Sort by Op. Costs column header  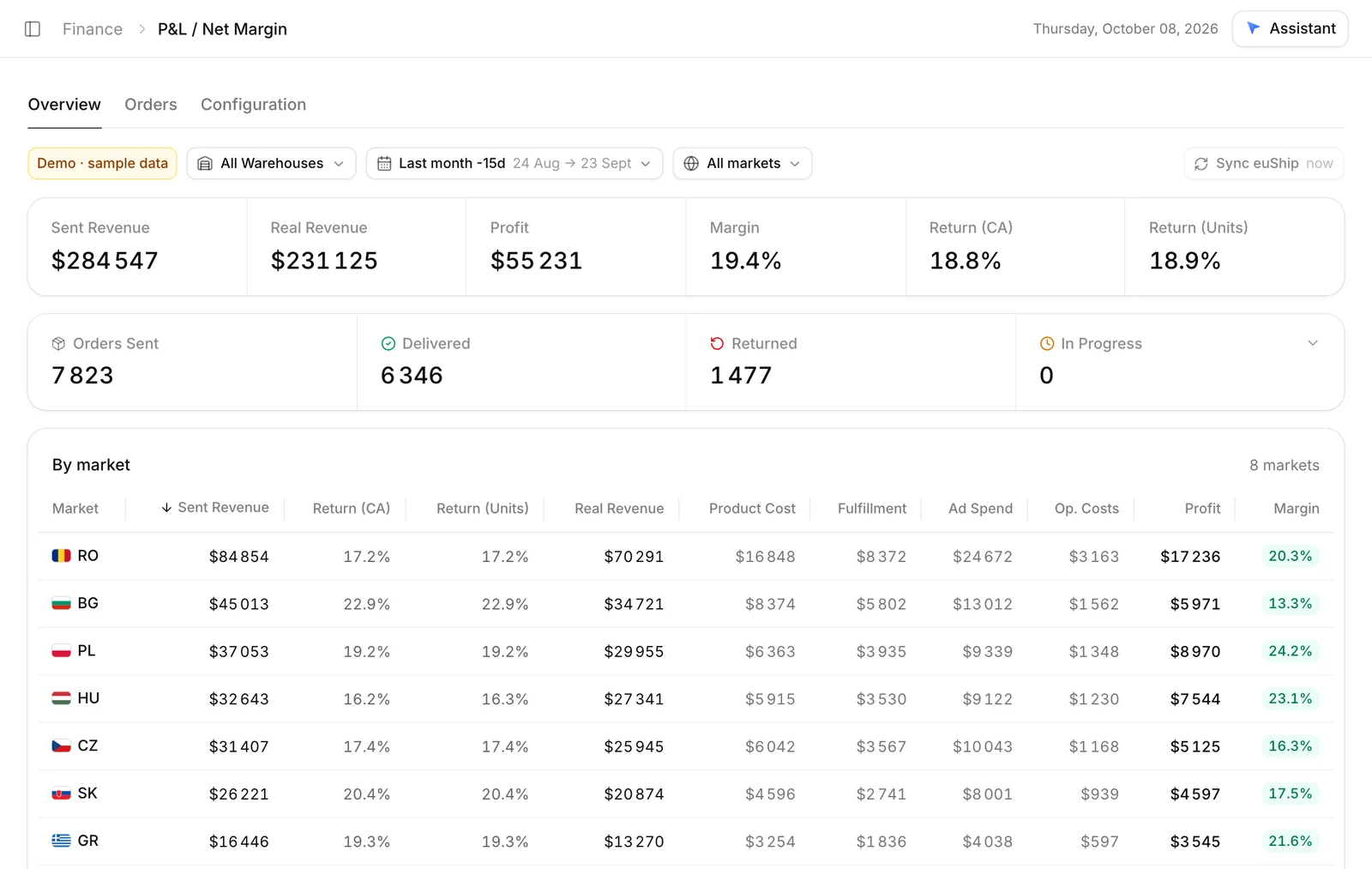[x=1086, y=509]
